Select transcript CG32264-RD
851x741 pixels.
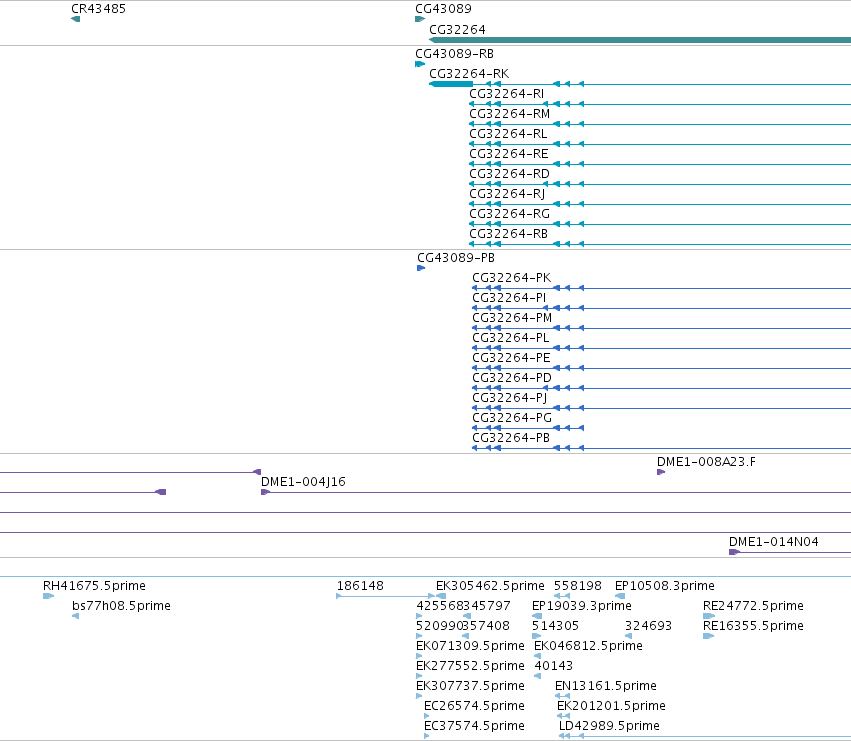coord(509,174)
